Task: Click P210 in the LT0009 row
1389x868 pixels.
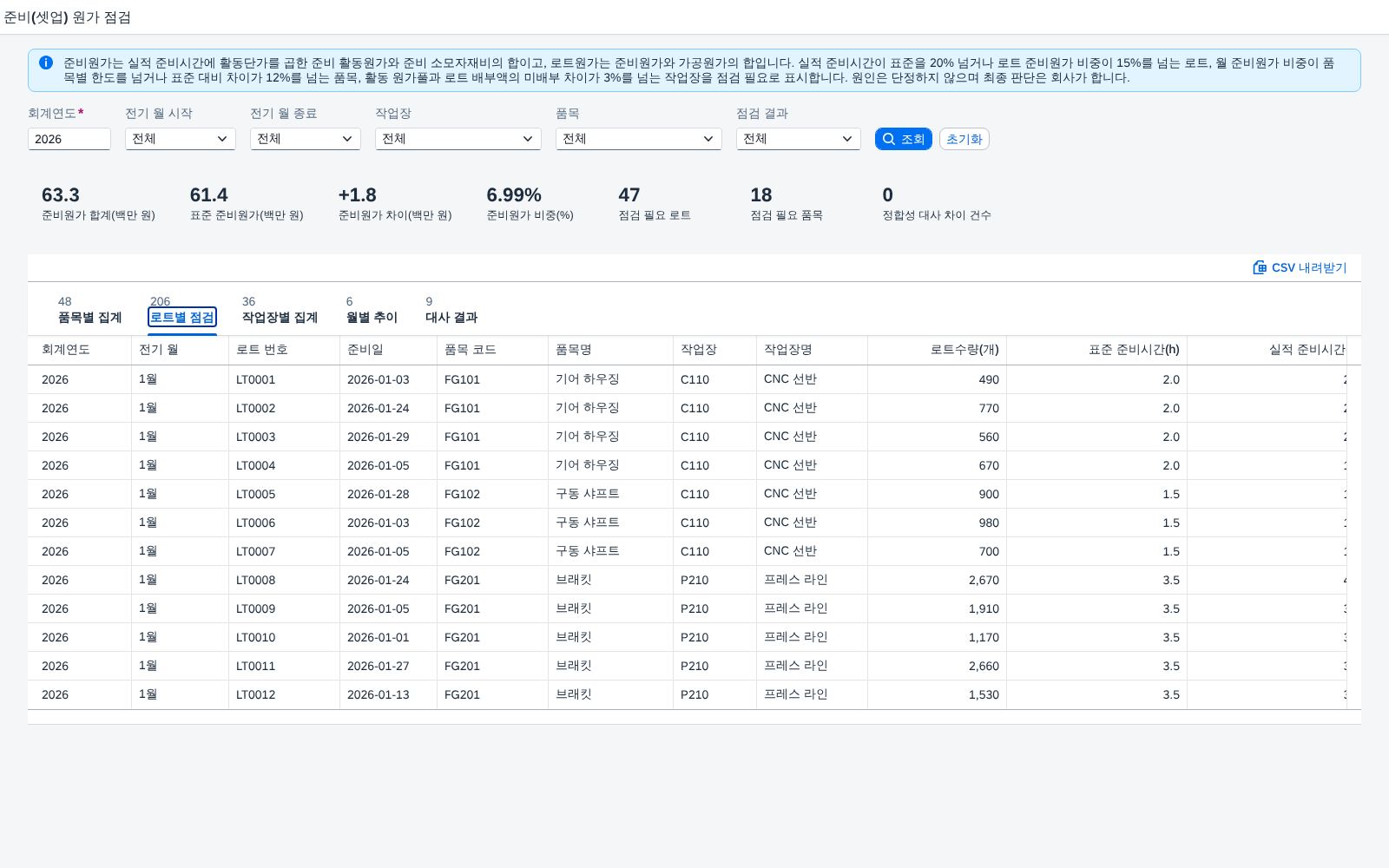Action: [x=714, y=608]
